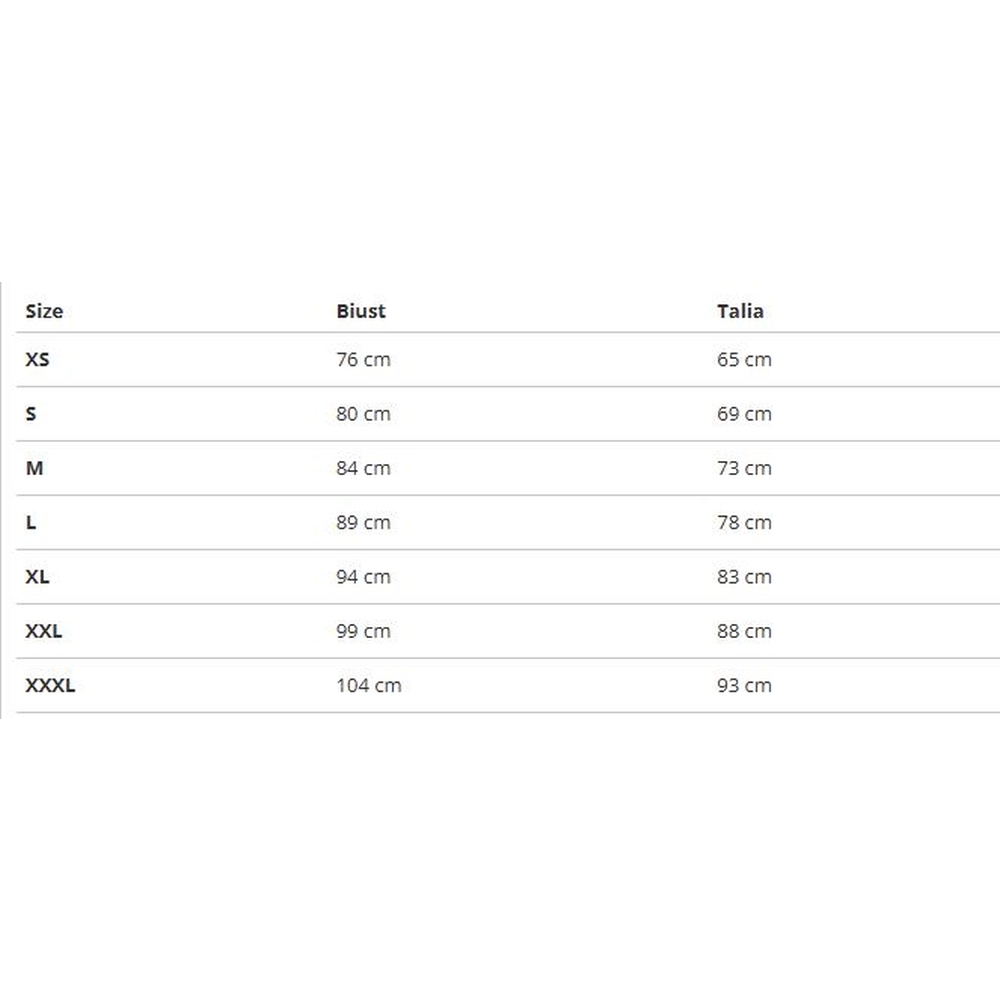Select the XS size row label
Viewport: 1000px width, 1000px height.
tap(37, 359)
